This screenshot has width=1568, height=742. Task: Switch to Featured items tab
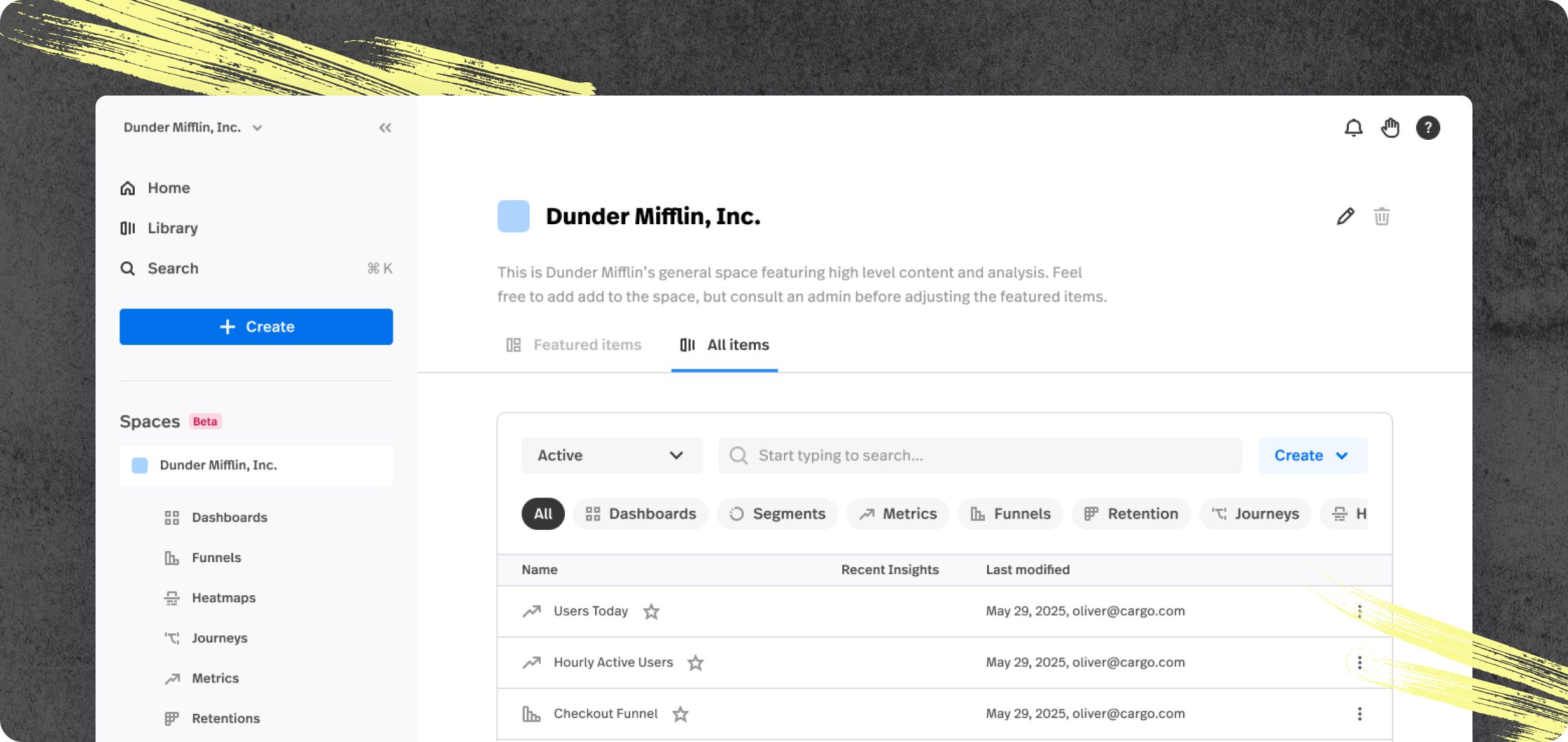(x=573, y=345)
